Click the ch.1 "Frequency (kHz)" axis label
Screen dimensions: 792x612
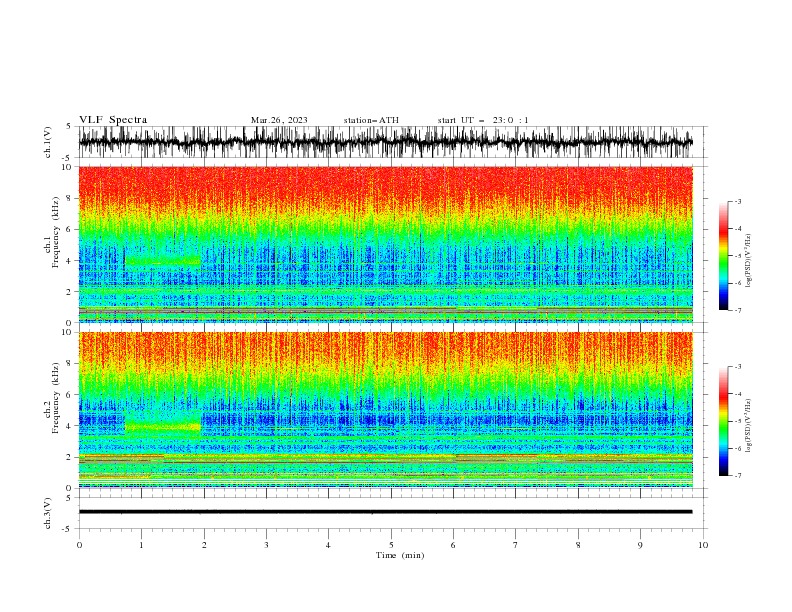55,232
